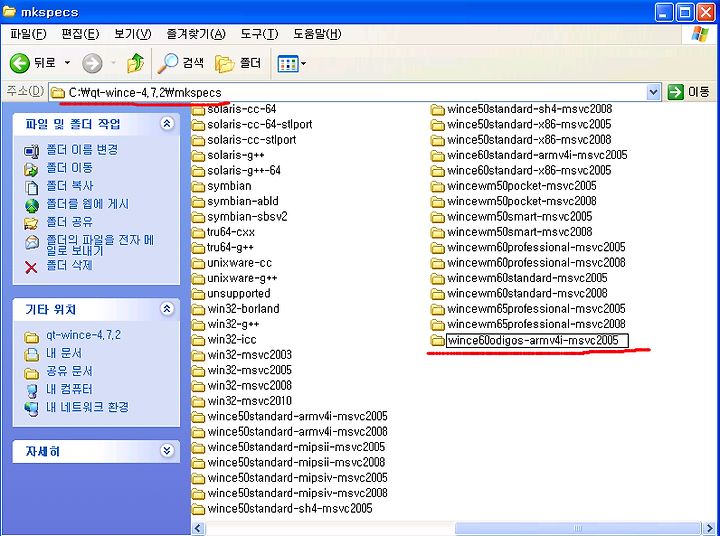Expand the address bar dropdown arrow
The width and height of the screenshot is (720, 536).
tap(653, 92)
